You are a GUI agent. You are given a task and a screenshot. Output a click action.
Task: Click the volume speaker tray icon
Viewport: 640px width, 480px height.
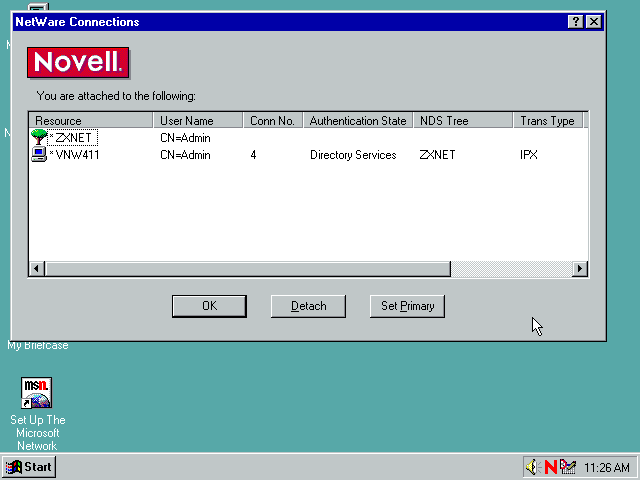click(x=532, y=467)
